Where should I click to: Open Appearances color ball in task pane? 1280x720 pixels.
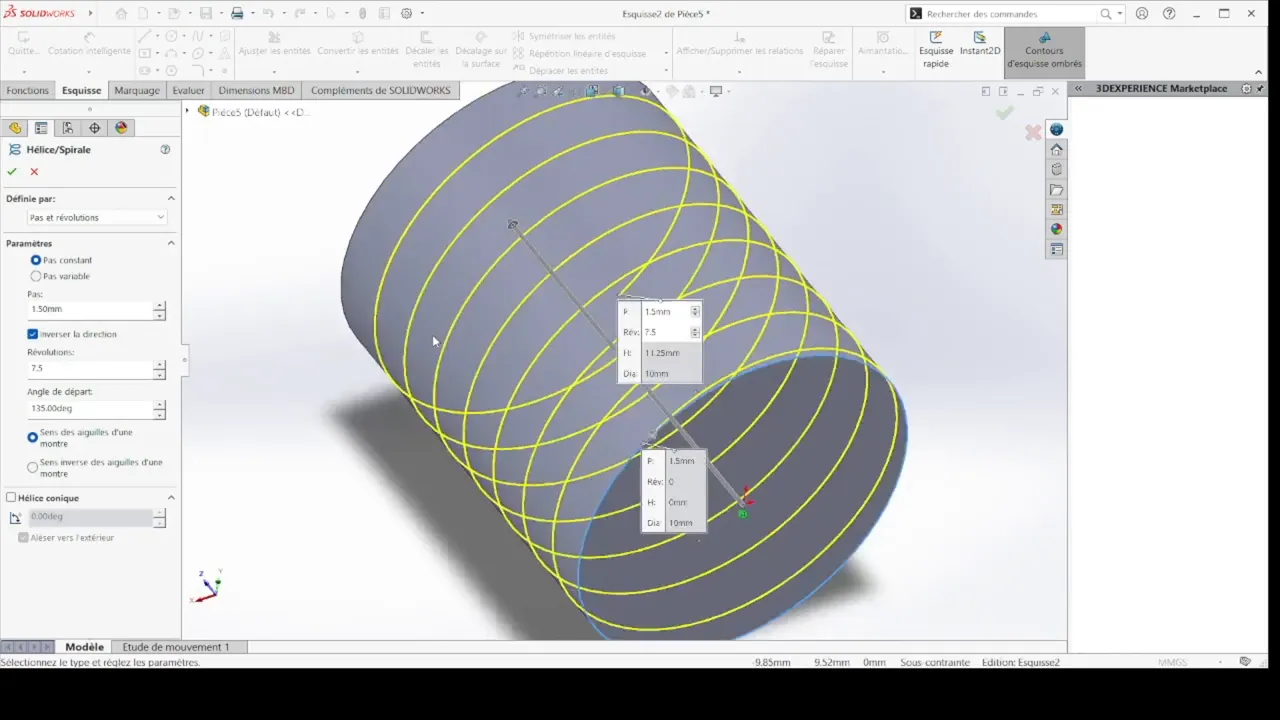tap(1056, 229)
